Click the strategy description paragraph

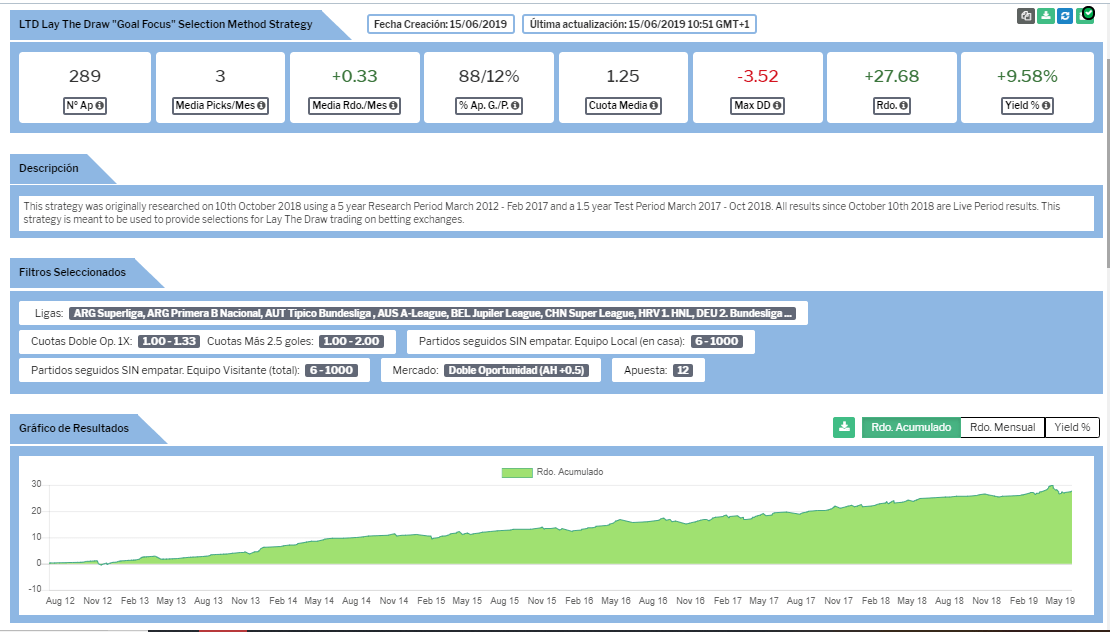(x=542, y=213)
